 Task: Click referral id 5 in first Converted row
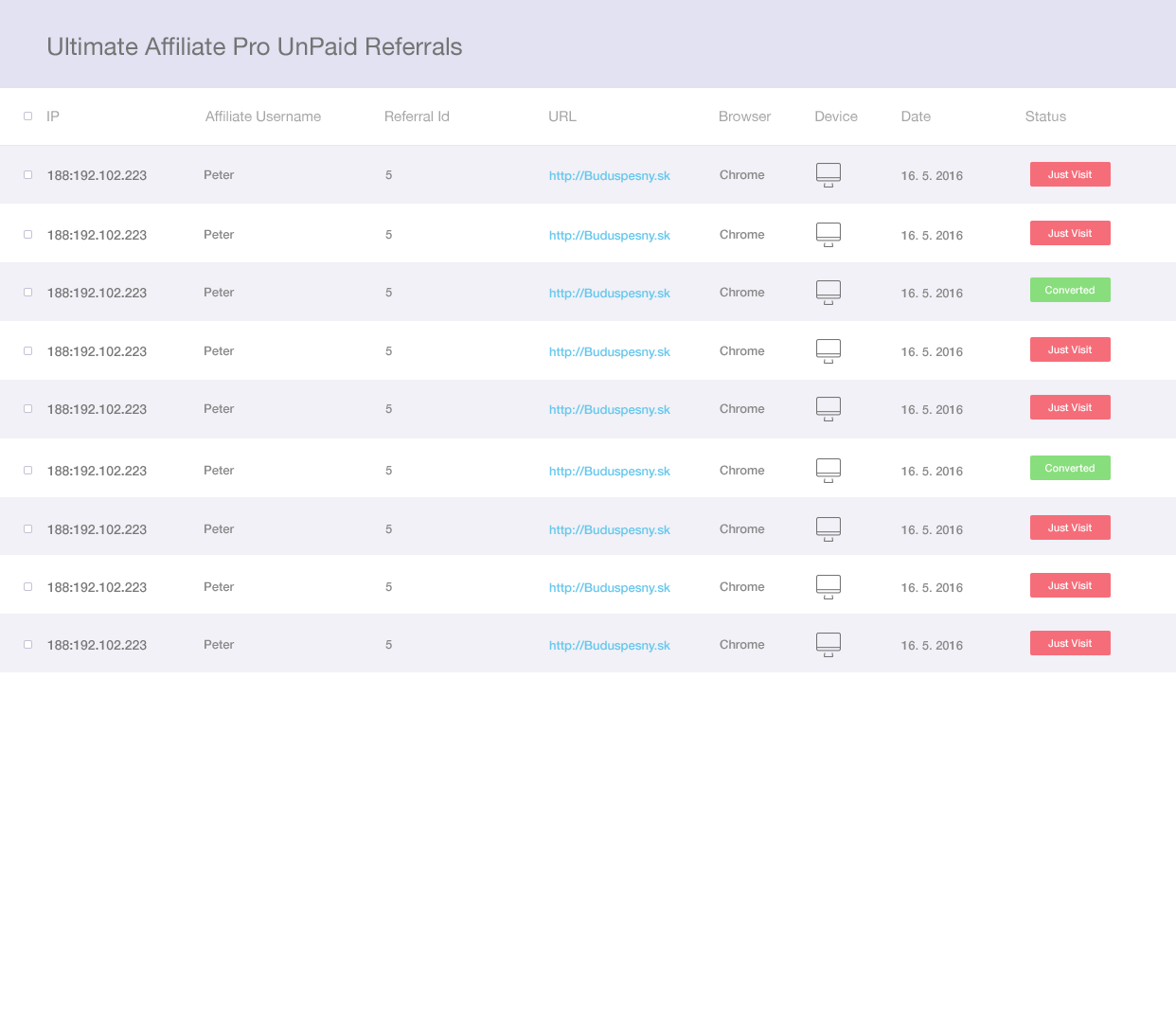tap(388, 293)
